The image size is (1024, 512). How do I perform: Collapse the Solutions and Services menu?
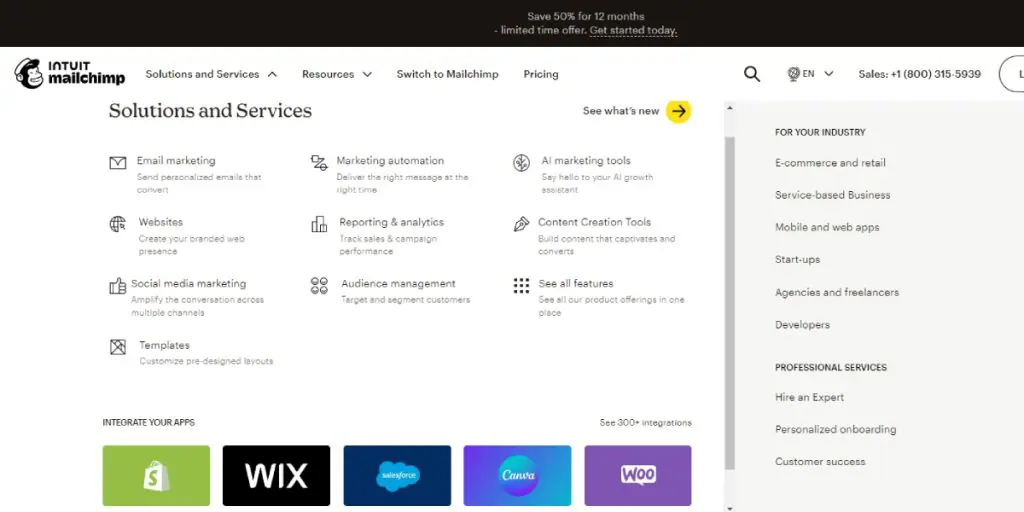point(211,74)
